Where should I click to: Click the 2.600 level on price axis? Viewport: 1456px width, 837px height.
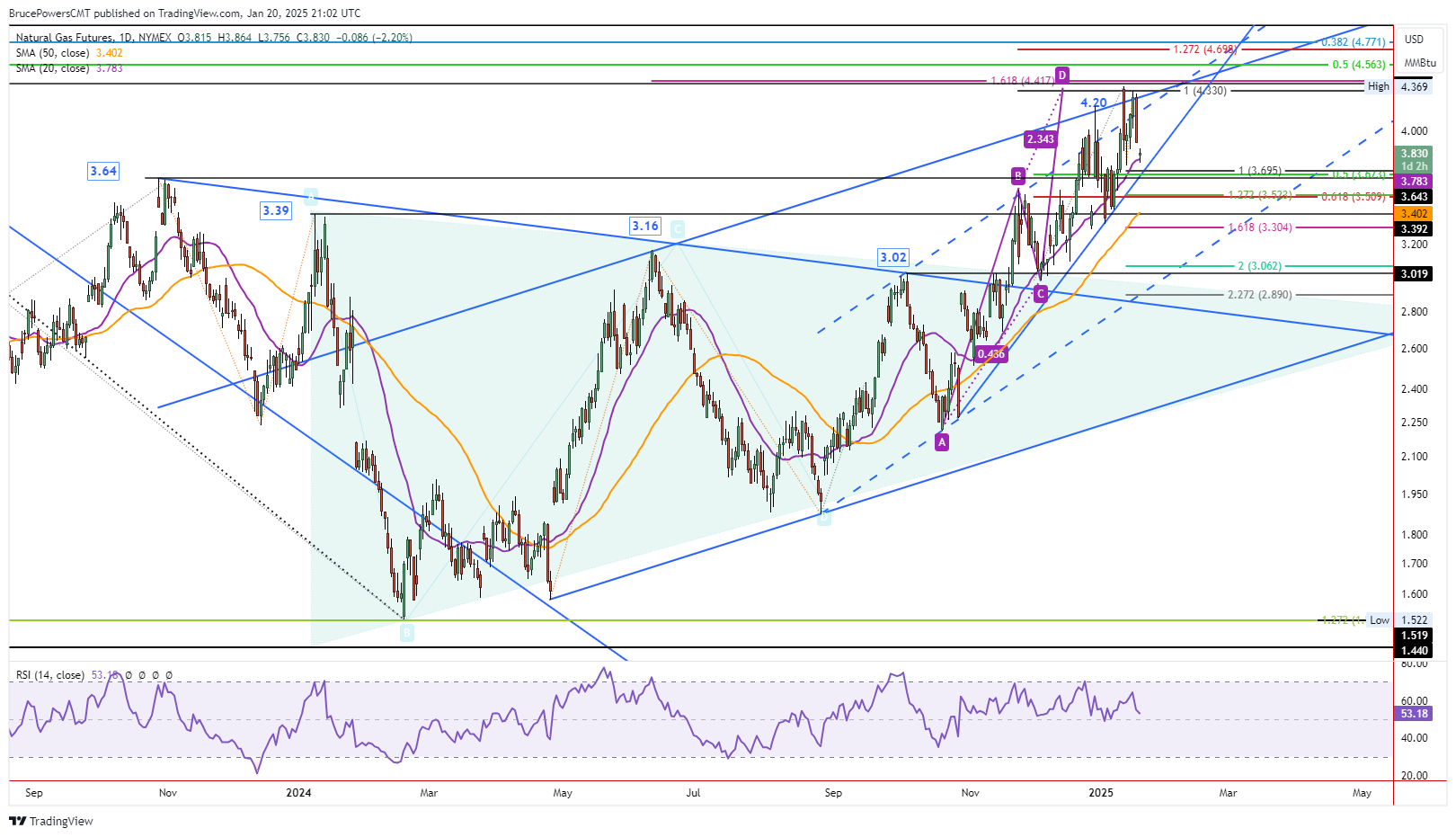[1415, 349]
